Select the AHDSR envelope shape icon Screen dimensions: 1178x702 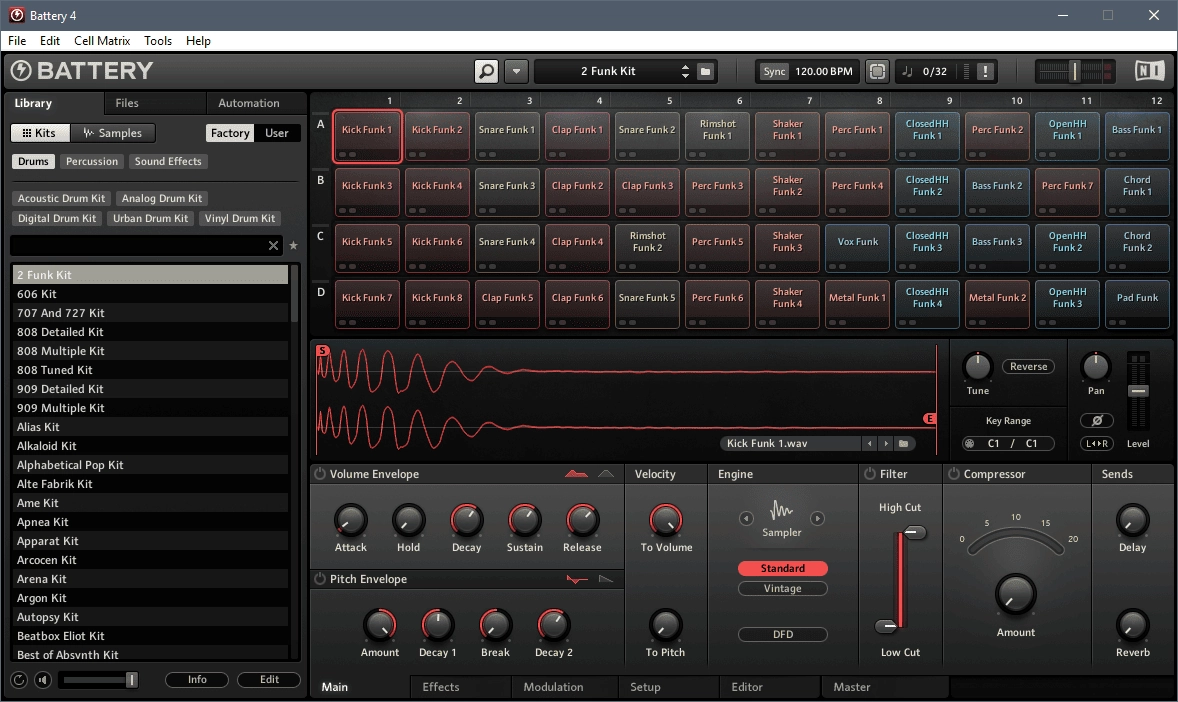coord(576,474)
